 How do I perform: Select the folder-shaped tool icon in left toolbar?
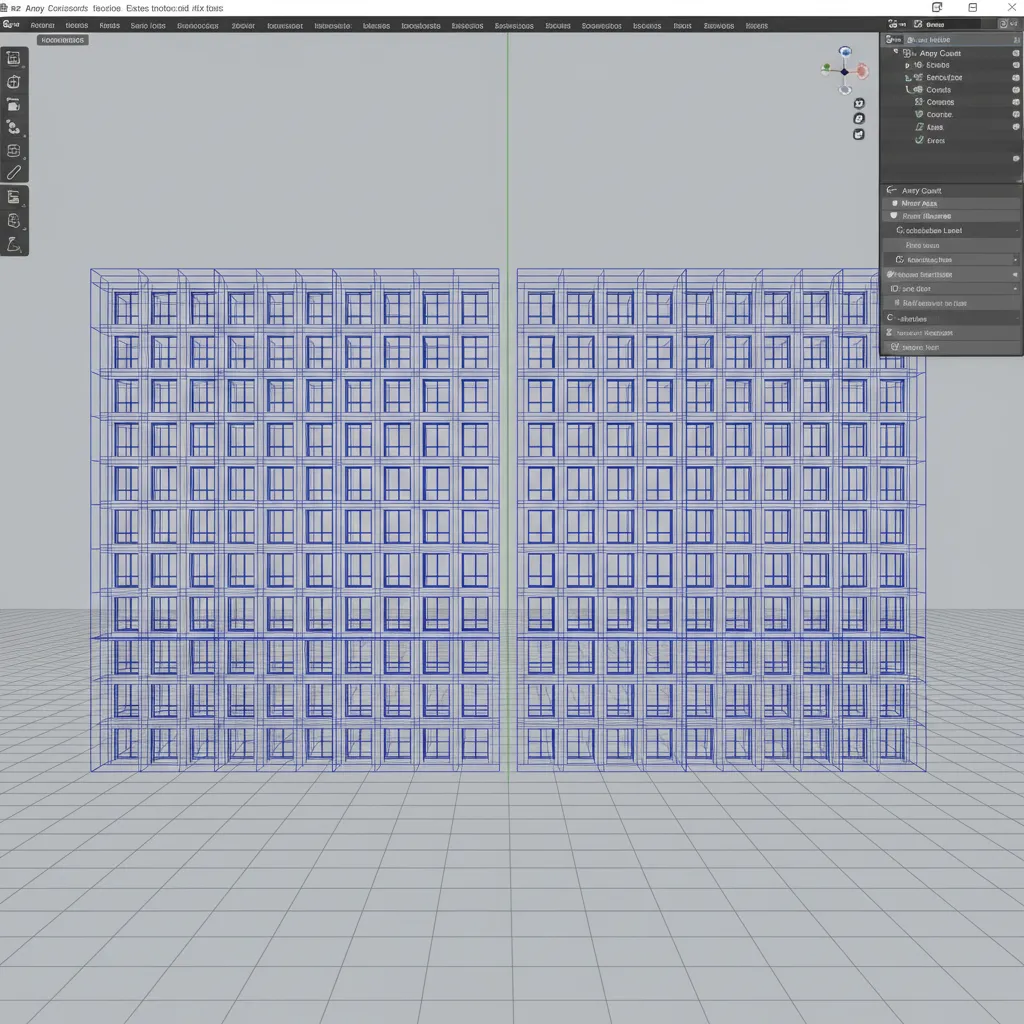pos(14,104)
